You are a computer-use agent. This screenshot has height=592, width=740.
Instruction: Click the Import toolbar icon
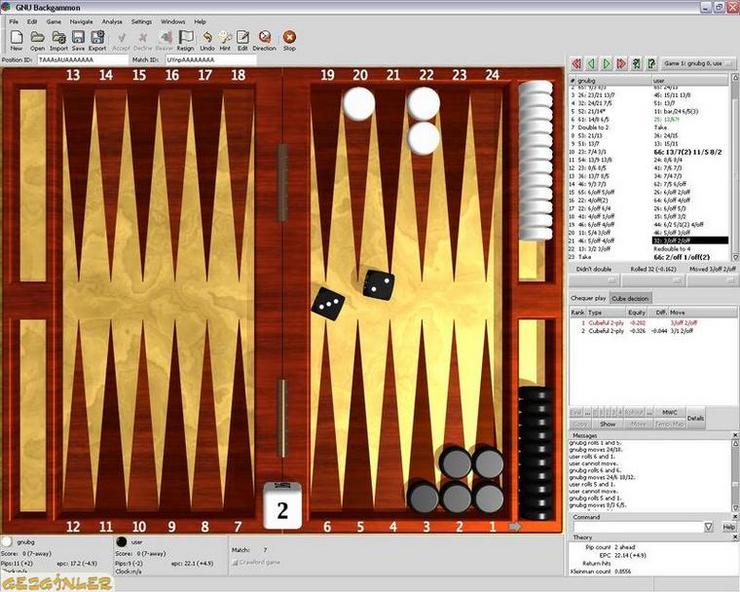click(x=59, y=41)
